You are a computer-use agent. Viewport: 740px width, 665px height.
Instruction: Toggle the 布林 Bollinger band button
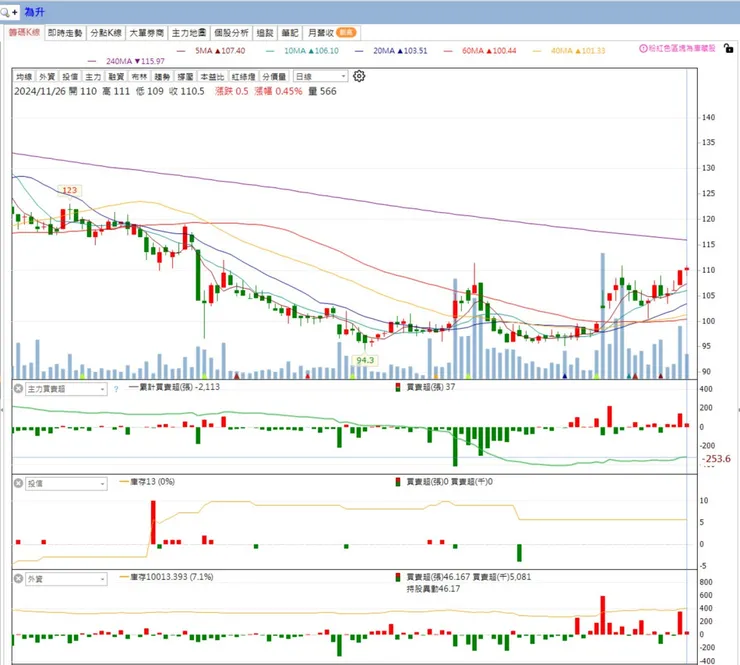pyautogui.click(x=139, y=76)
